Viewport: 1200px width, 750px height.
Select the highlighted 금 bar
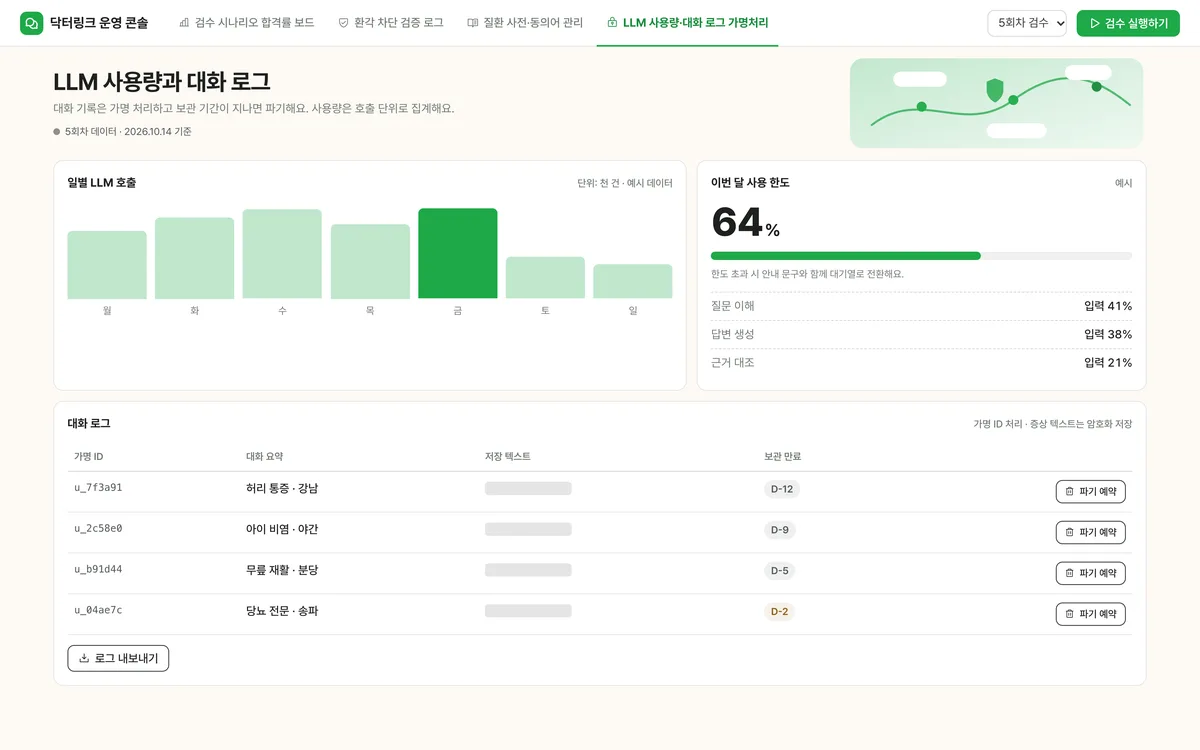click(457, 253)
